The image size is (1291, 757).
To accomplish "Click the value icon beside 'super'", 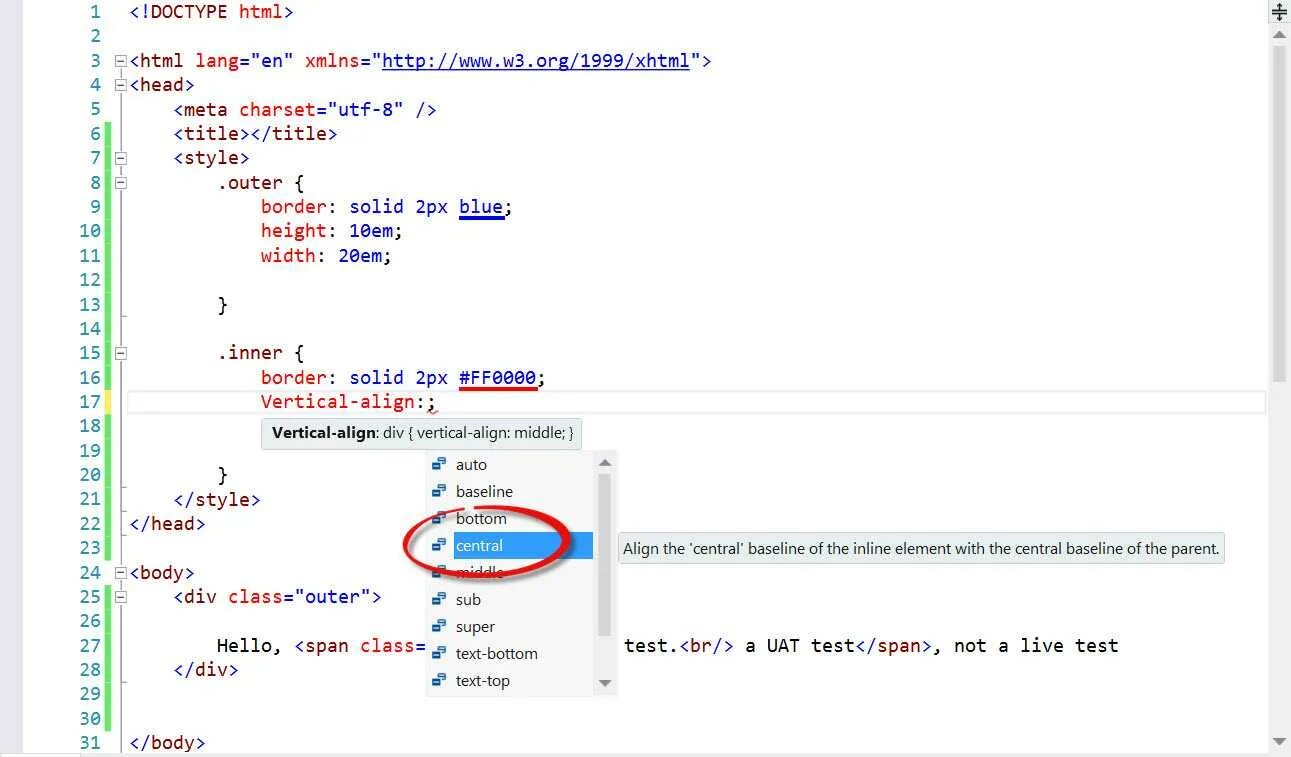I will click(439, 626).
